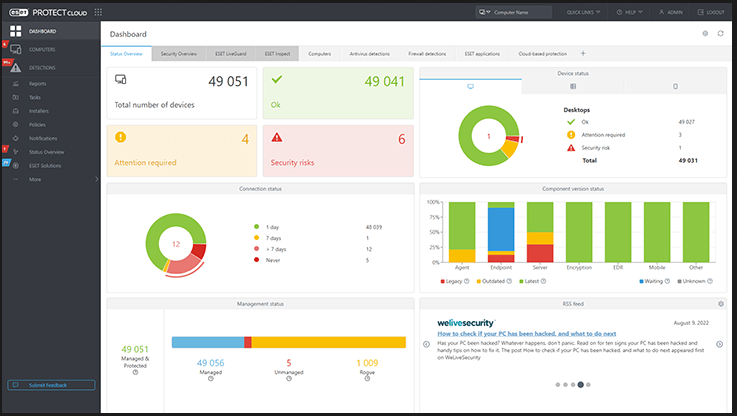Click the Tasks icon in sidebar
737x416 pixels.
pos(16,97)
